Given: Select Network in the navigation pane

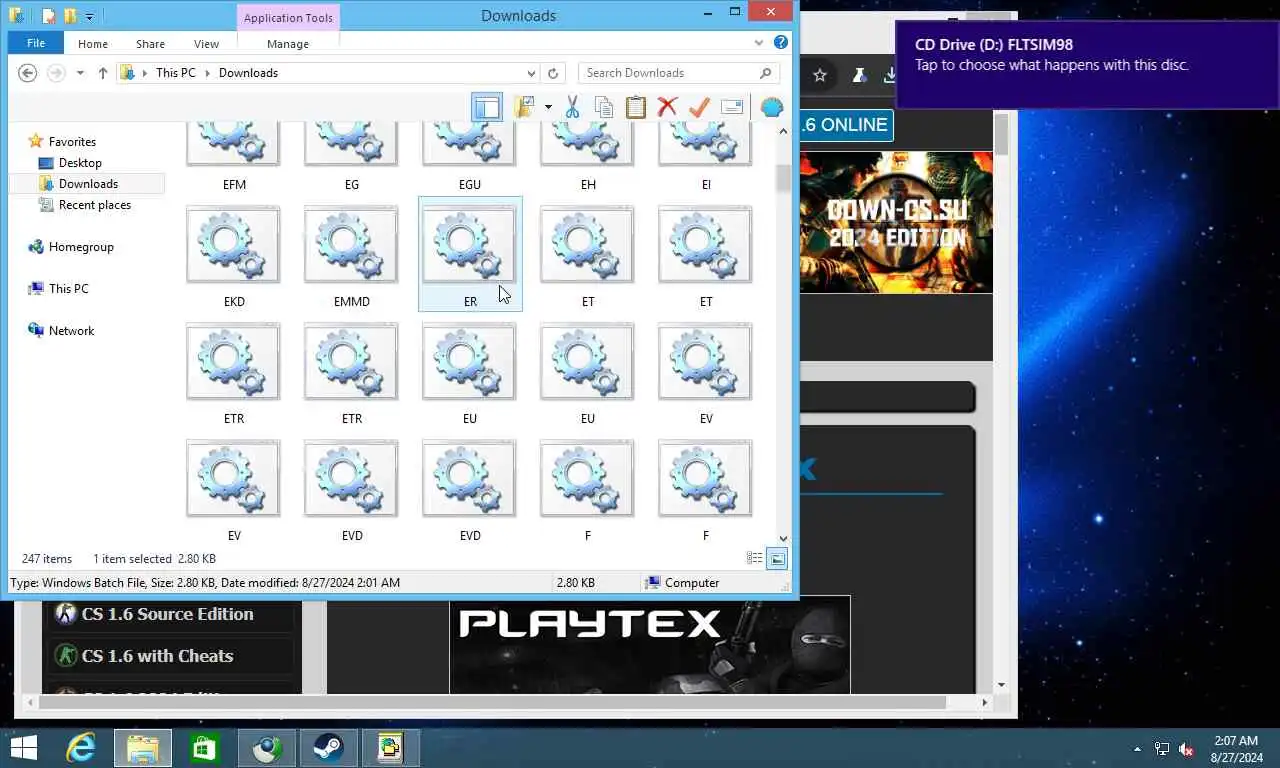Looking at the screenshot, I should [71, 331].
